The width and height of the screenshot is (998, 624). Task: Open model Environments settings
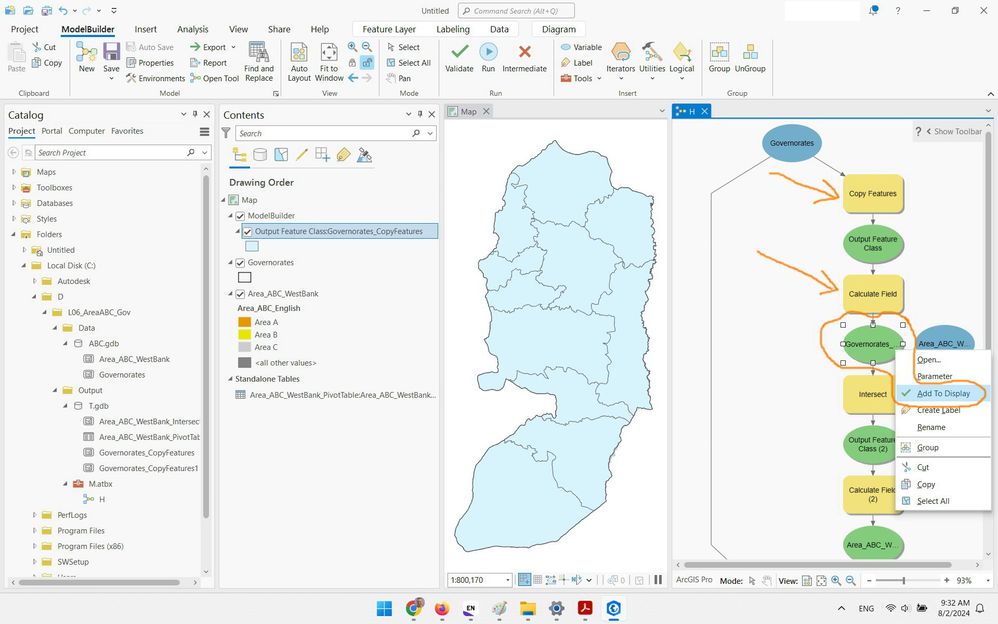coord(155,78)
